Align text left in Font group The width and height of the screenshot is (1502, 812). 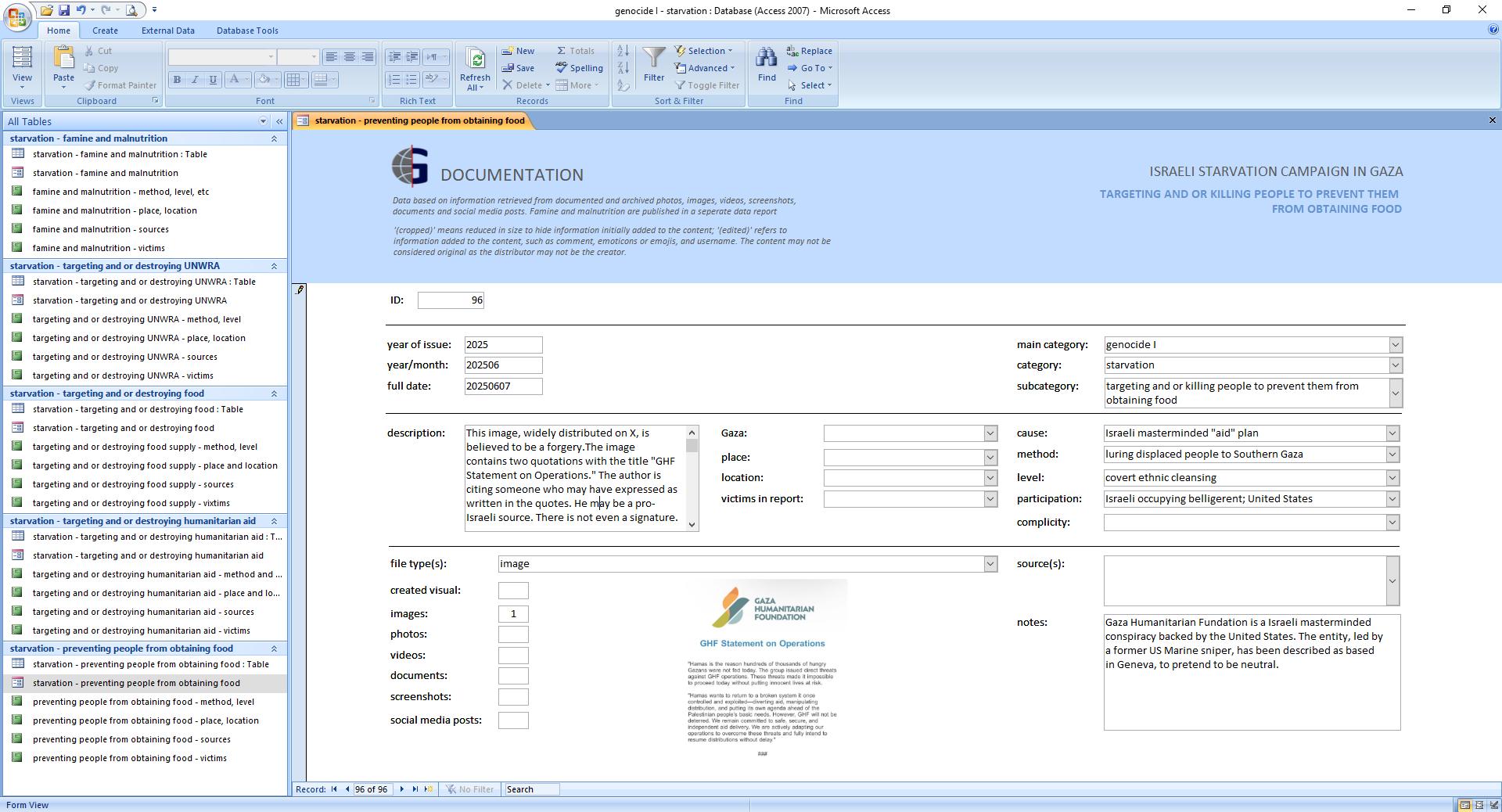332,57
